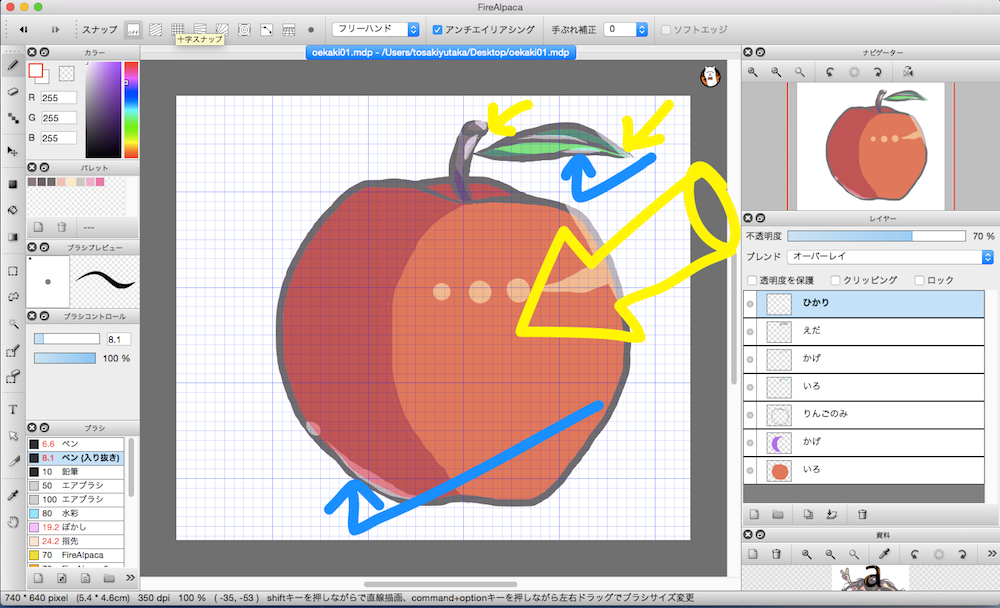1000x608 pixels.
Task: Toggle visibility of りんごのみ layer
Action: point(750,415)
